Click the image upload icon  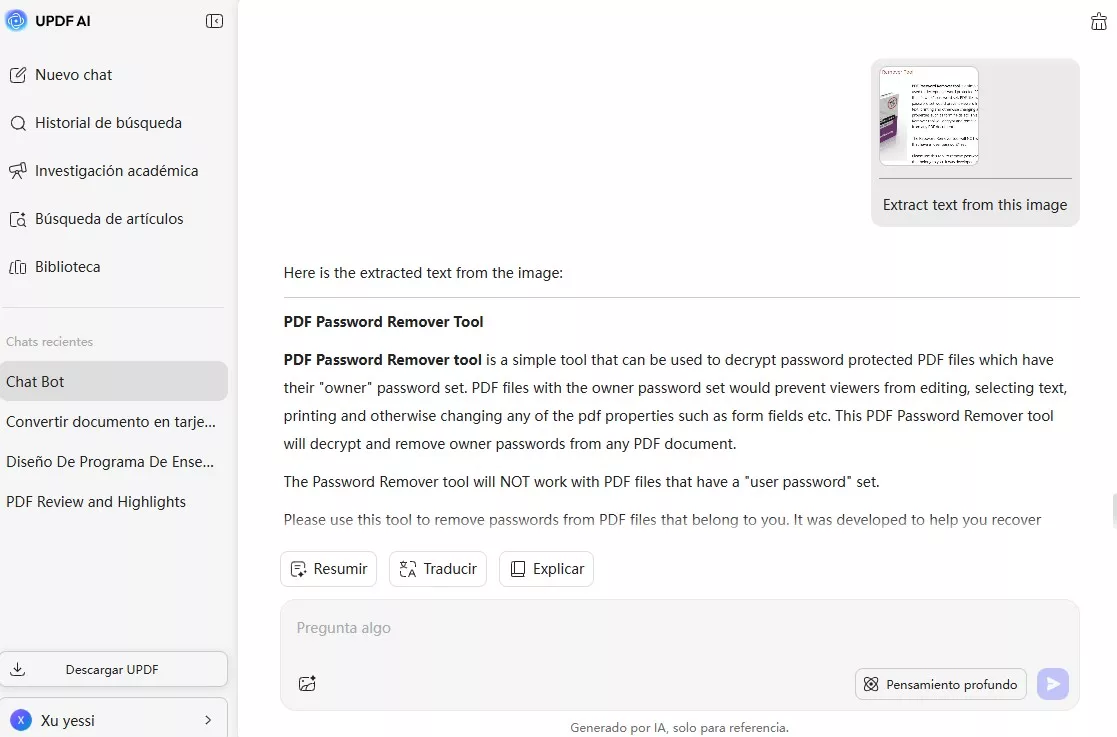307,684
